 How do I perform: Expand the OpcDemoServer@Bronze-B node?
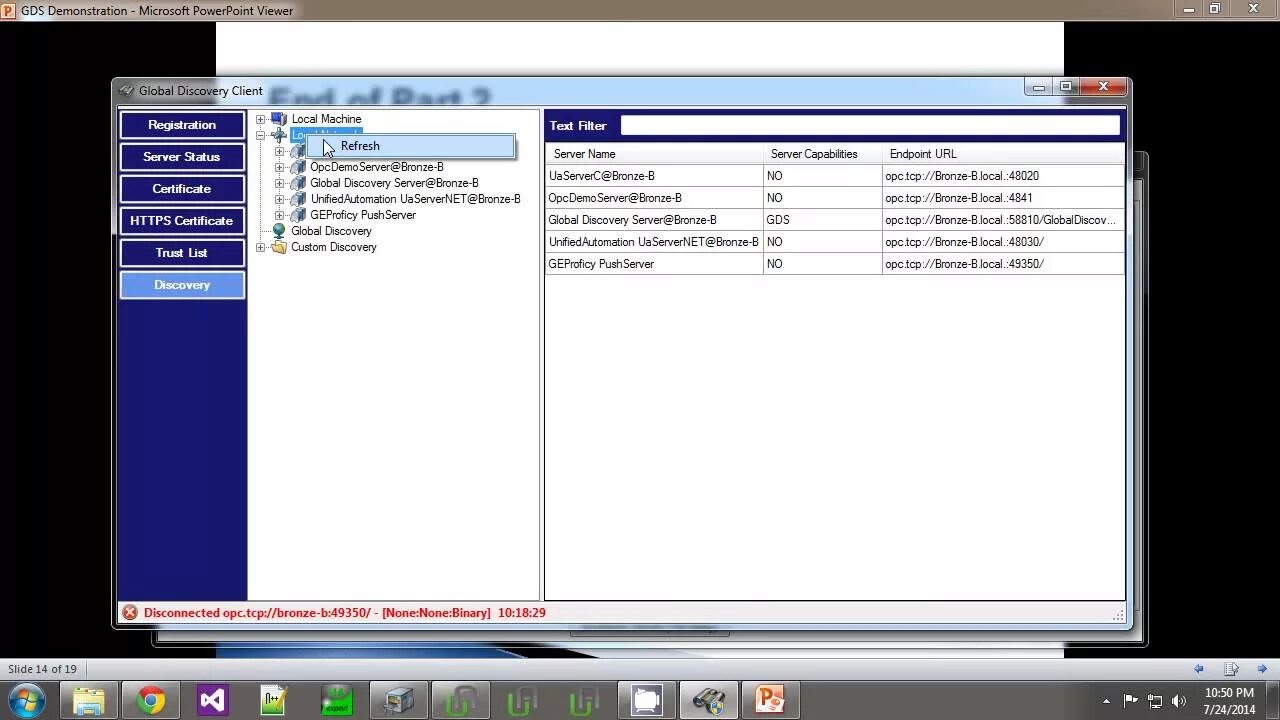tap(280, 167)
